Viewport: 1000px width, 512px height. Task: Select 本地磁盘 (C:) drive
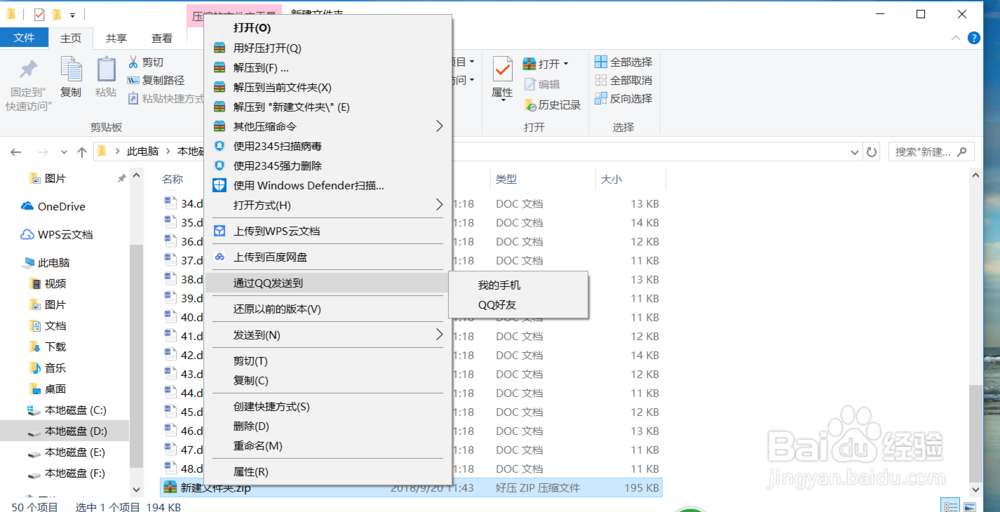click(68, 410)
